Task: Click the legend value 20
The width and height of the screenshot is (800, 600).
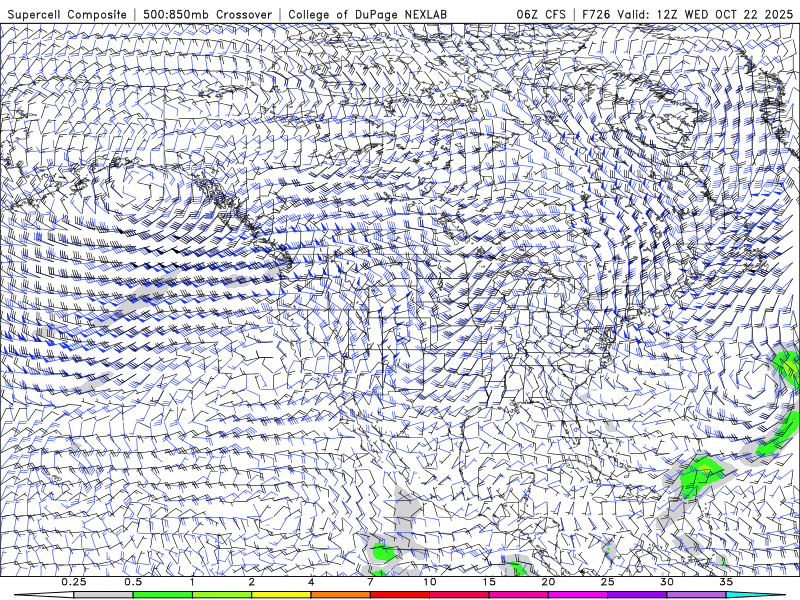Action: click(548, 582)
